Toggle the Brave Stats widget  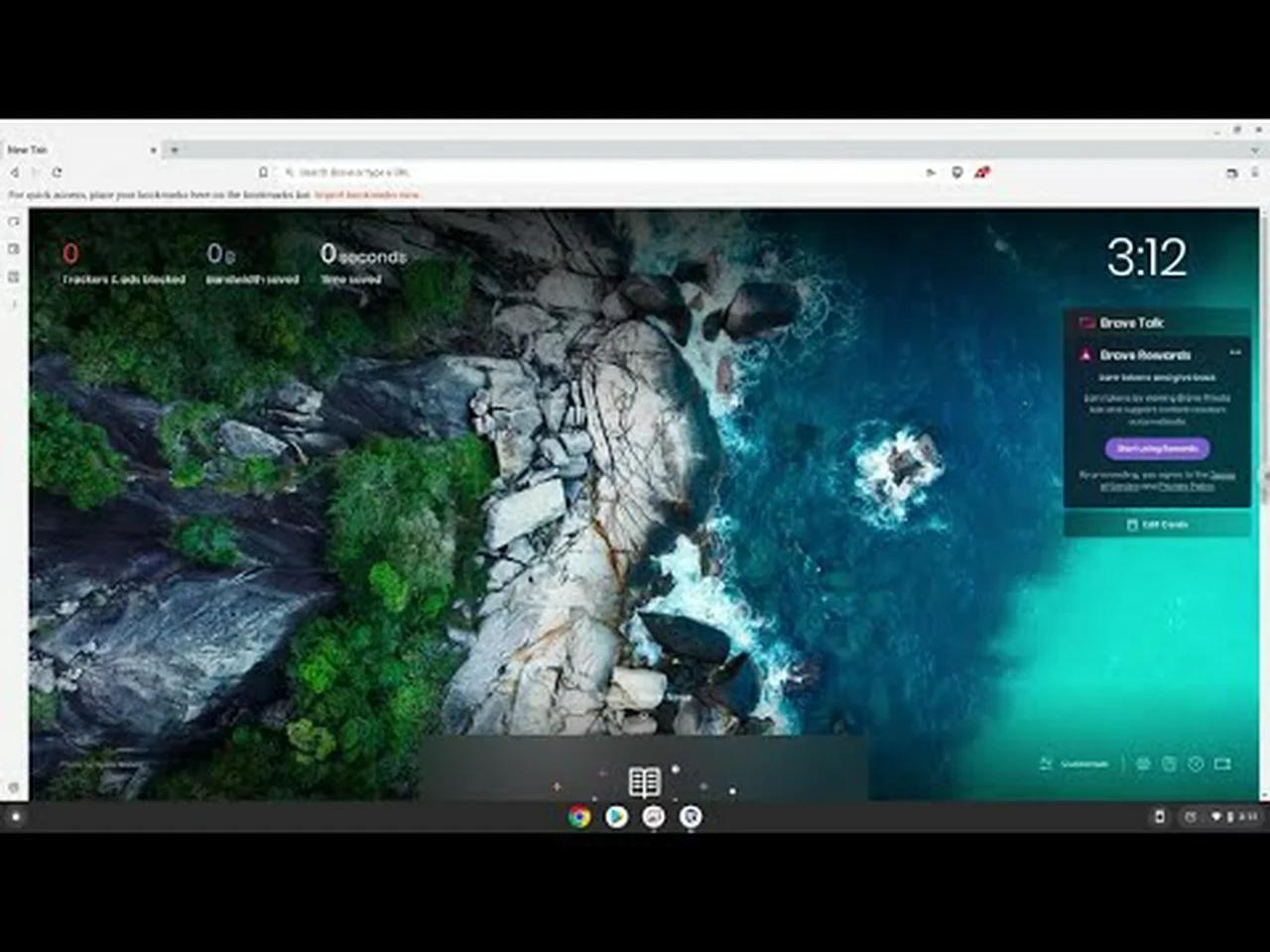point(1142,764)
